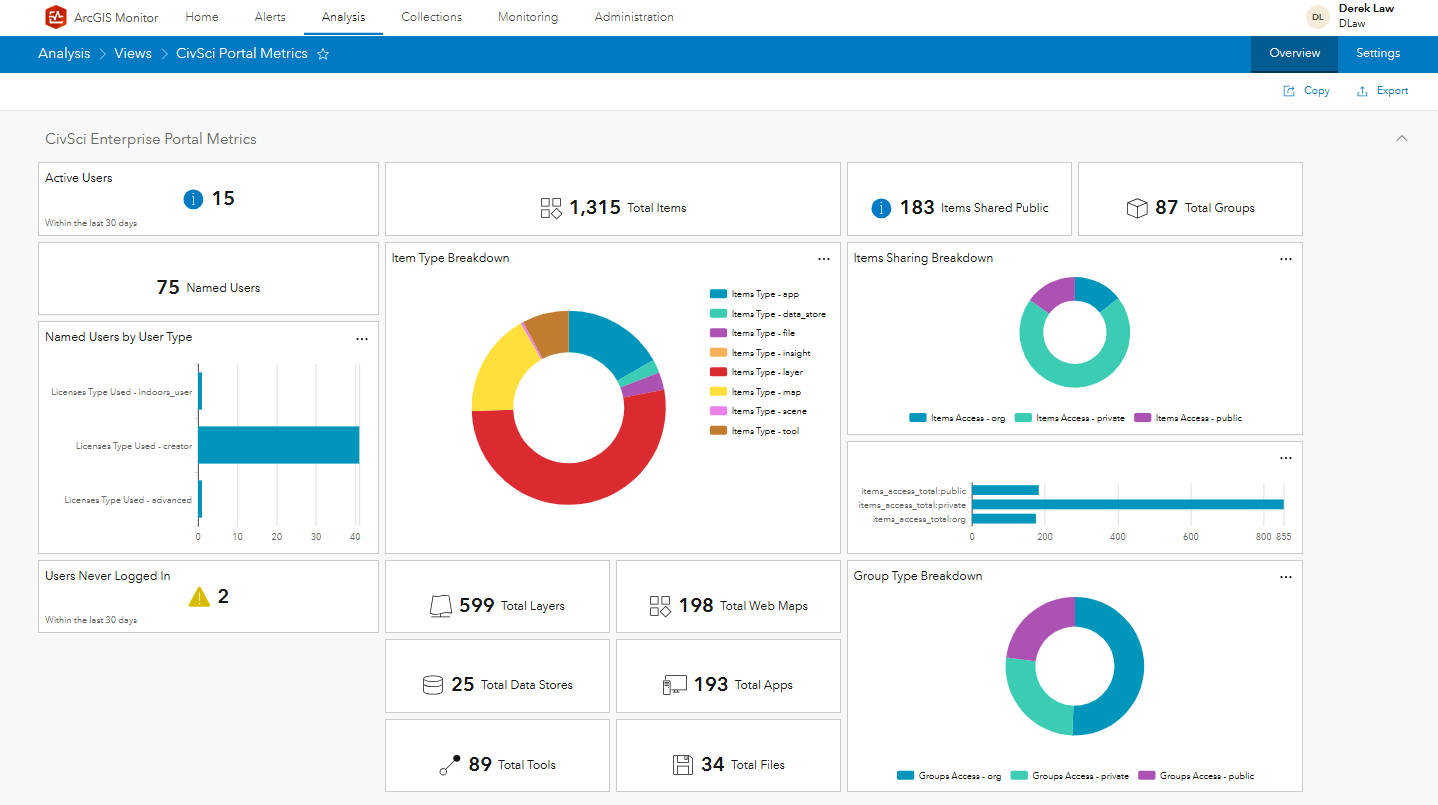1438x805 pixels.
Task: Open the Monitoring tab
Action: [528, 17]
